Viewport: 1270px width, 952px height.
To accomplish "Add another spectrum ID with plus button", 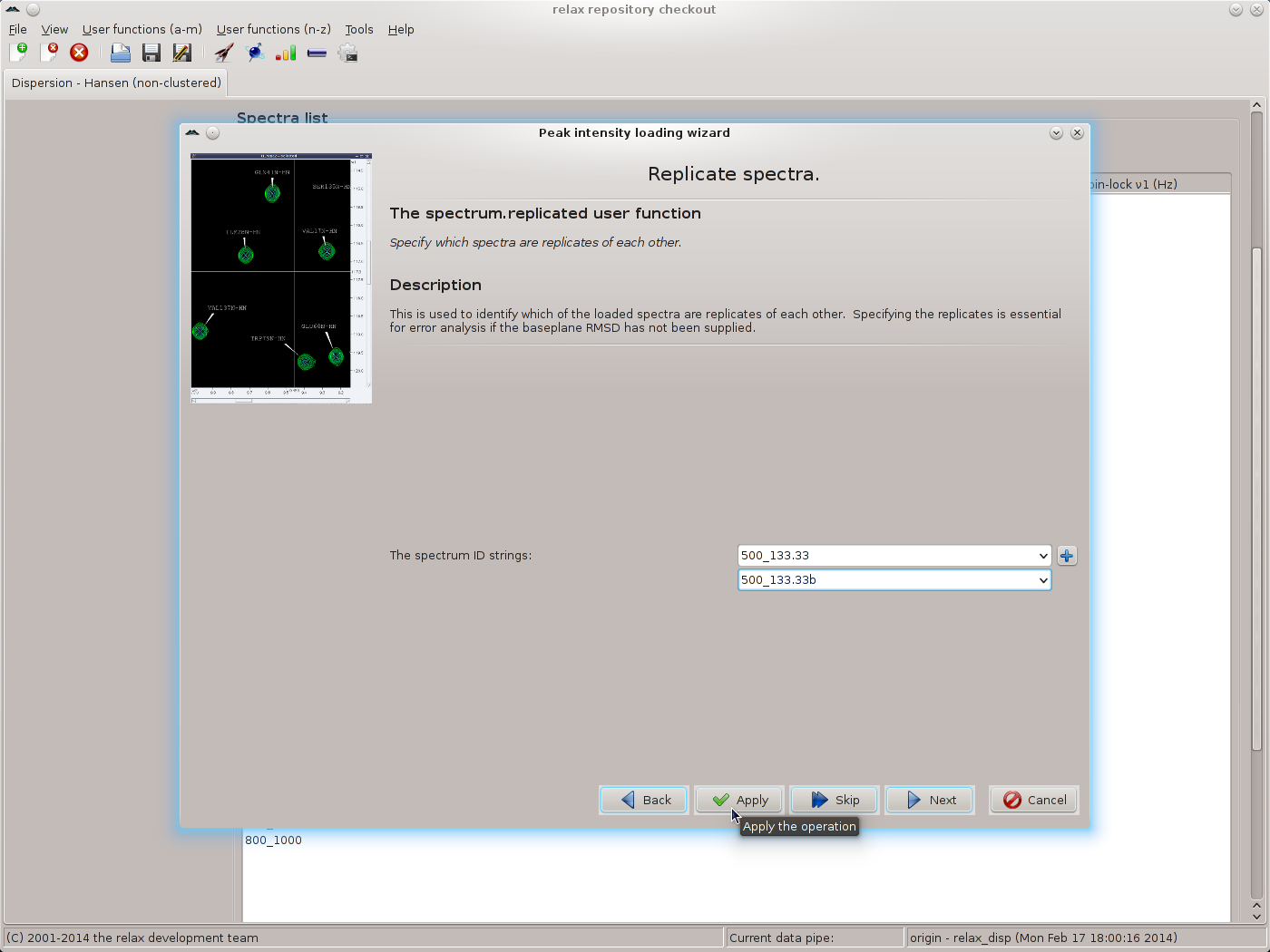I will (1067, 556).
